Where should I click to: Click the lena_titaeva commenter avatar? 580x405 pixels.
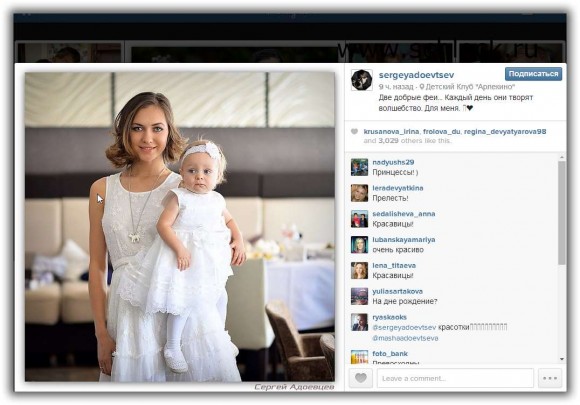359,271
